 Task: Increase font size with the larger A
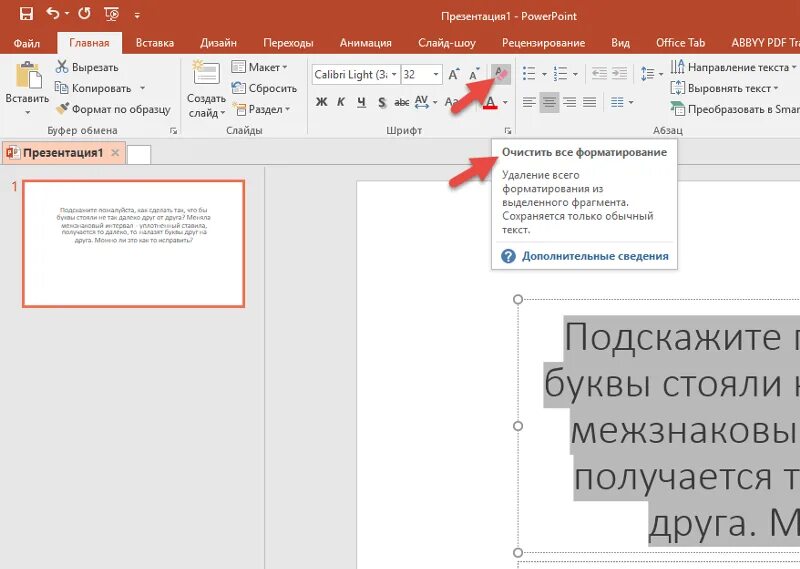pyautogui.click(x=453, y=75)
